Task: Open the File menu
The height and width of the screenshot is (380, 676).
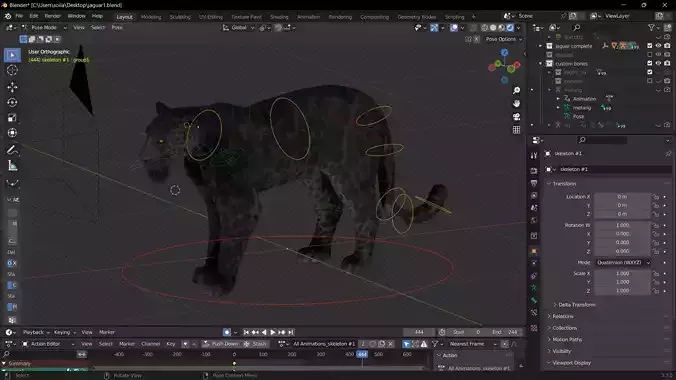Action: (19, 16)
